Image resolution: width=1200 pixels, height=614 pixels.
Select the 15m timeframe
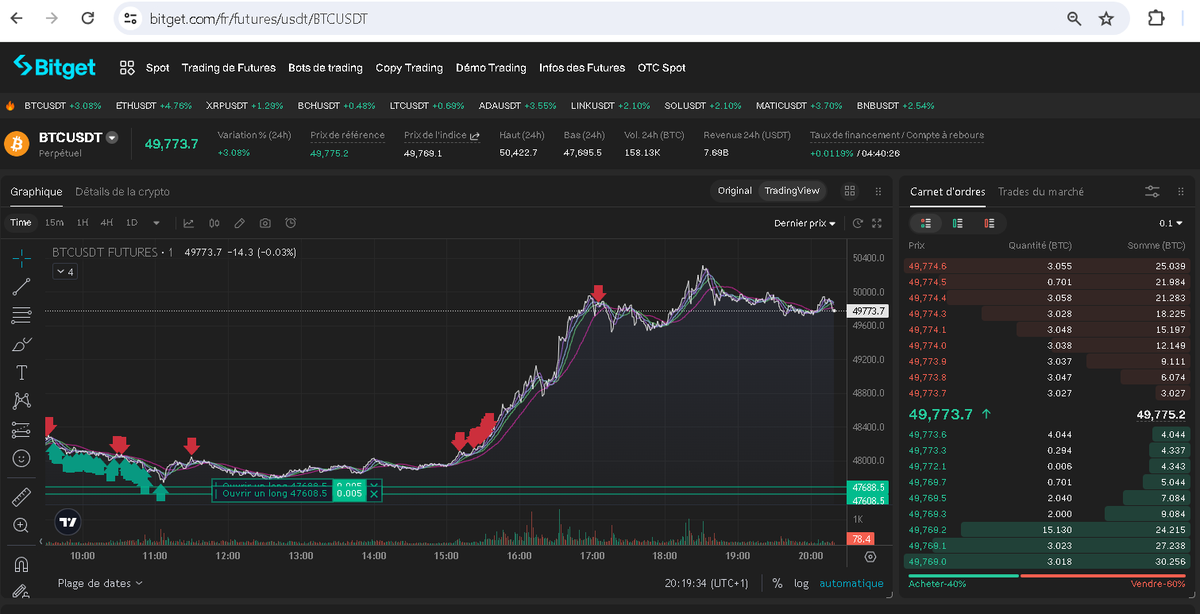(x=54, y=223)
